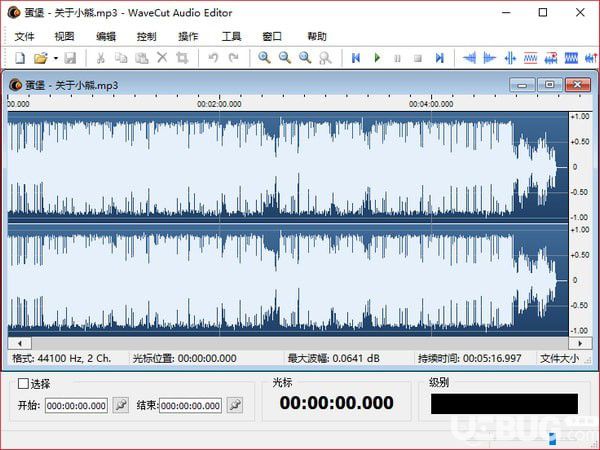Minimize the inner 关于小熊.mp3 document window
600x450 pixels.
coord(522,85)
